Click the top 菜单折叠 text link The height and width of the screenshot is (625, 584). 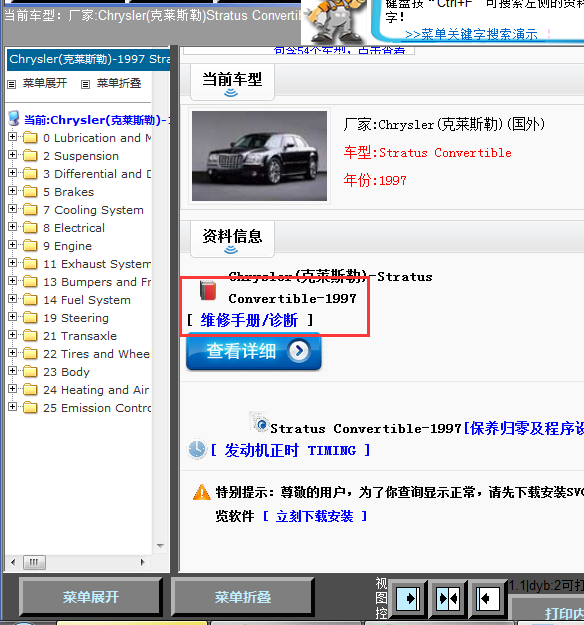(x=119, y=83)
